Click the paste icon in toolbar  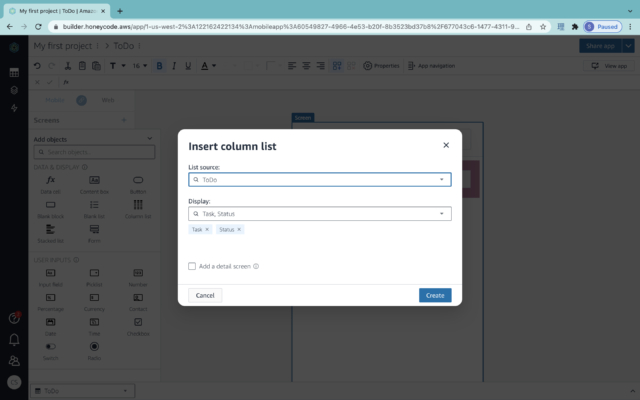(x=96, y=66)
